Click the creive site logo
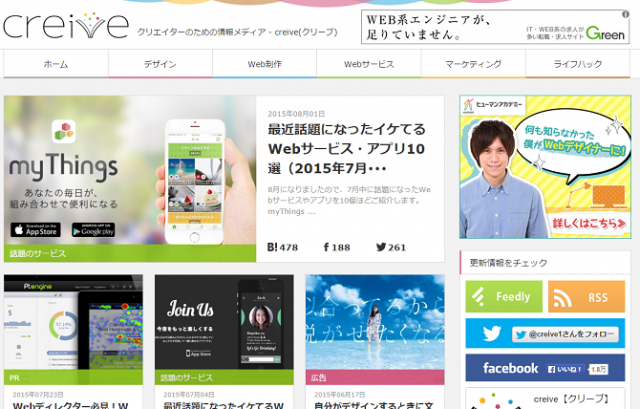Screen dimensions: 640x409 (x=66, y=26)
